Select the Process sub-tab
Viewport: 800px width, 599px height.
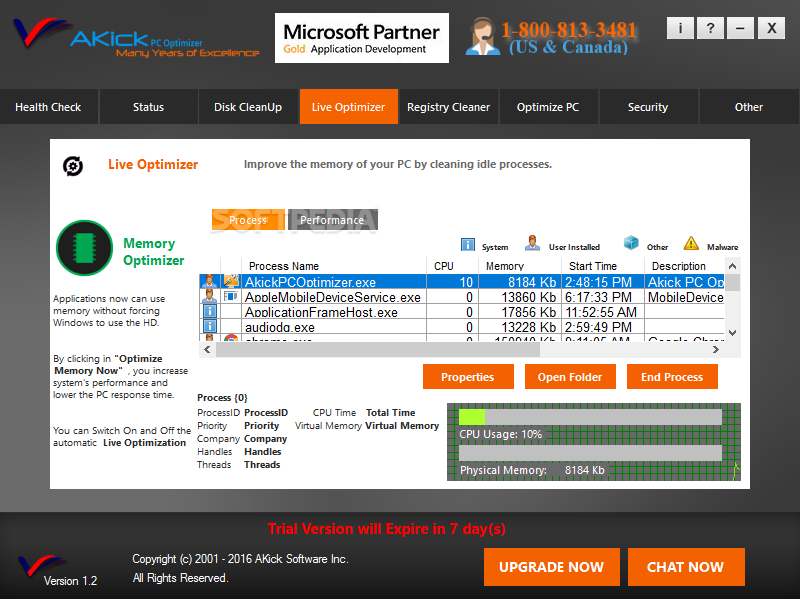pos(248,220)
